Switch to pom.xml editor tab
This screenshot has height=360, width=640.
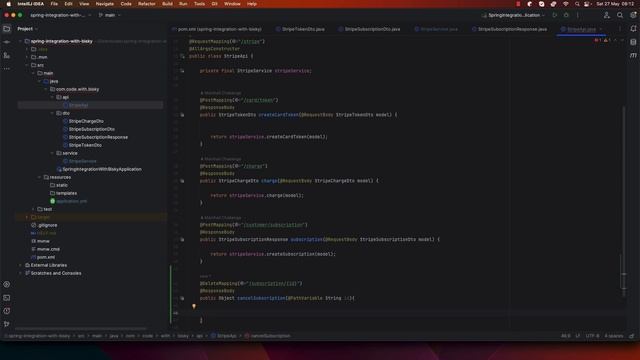217,29
